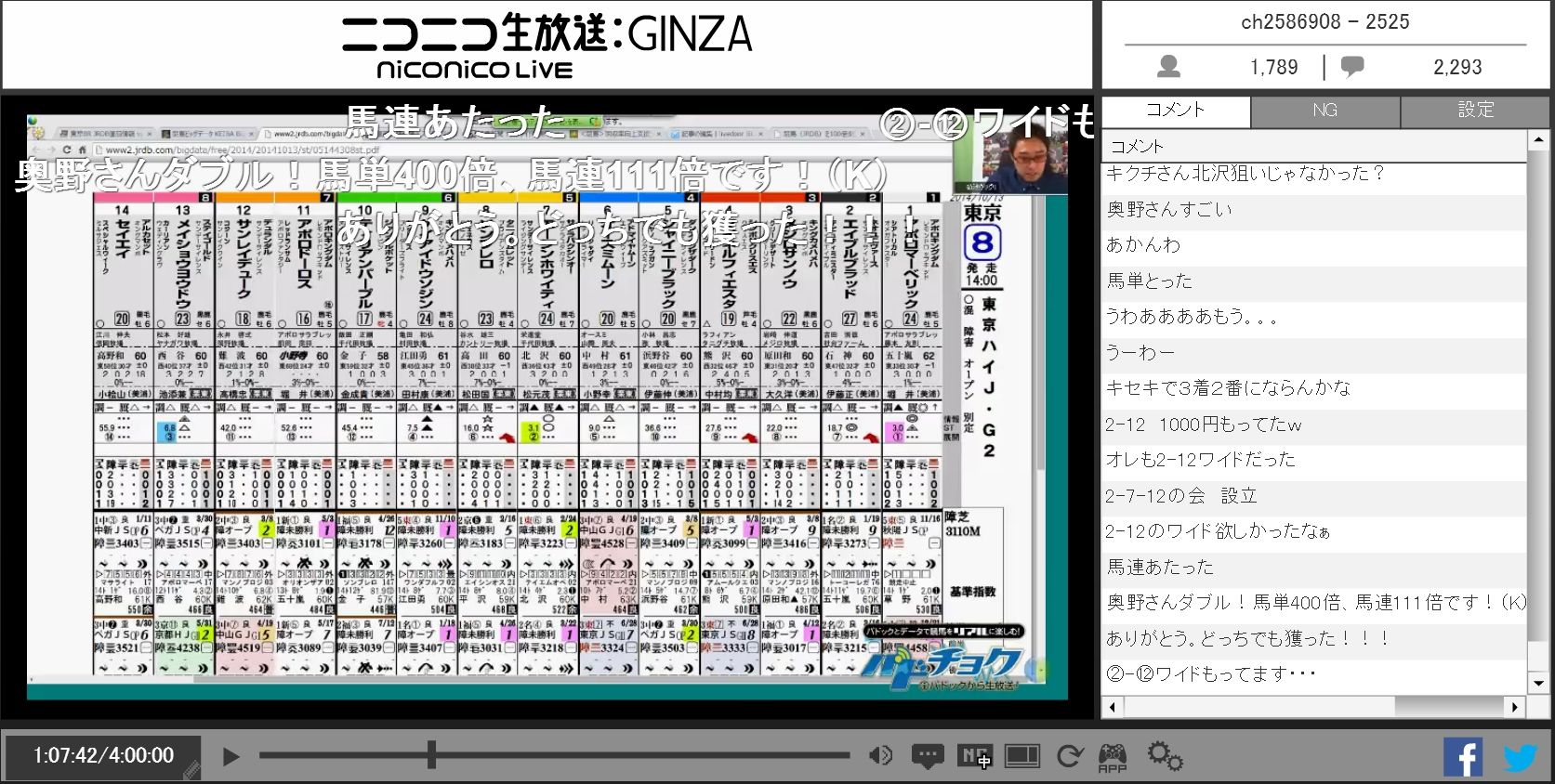Select comment "2-12 1000円もってたw"

point(1314,425)
